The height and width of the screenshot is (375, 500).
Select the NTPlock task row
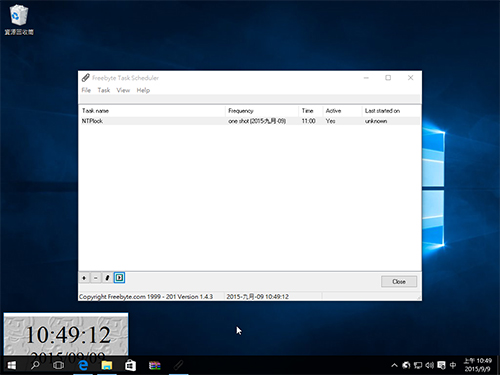(249, 121)
